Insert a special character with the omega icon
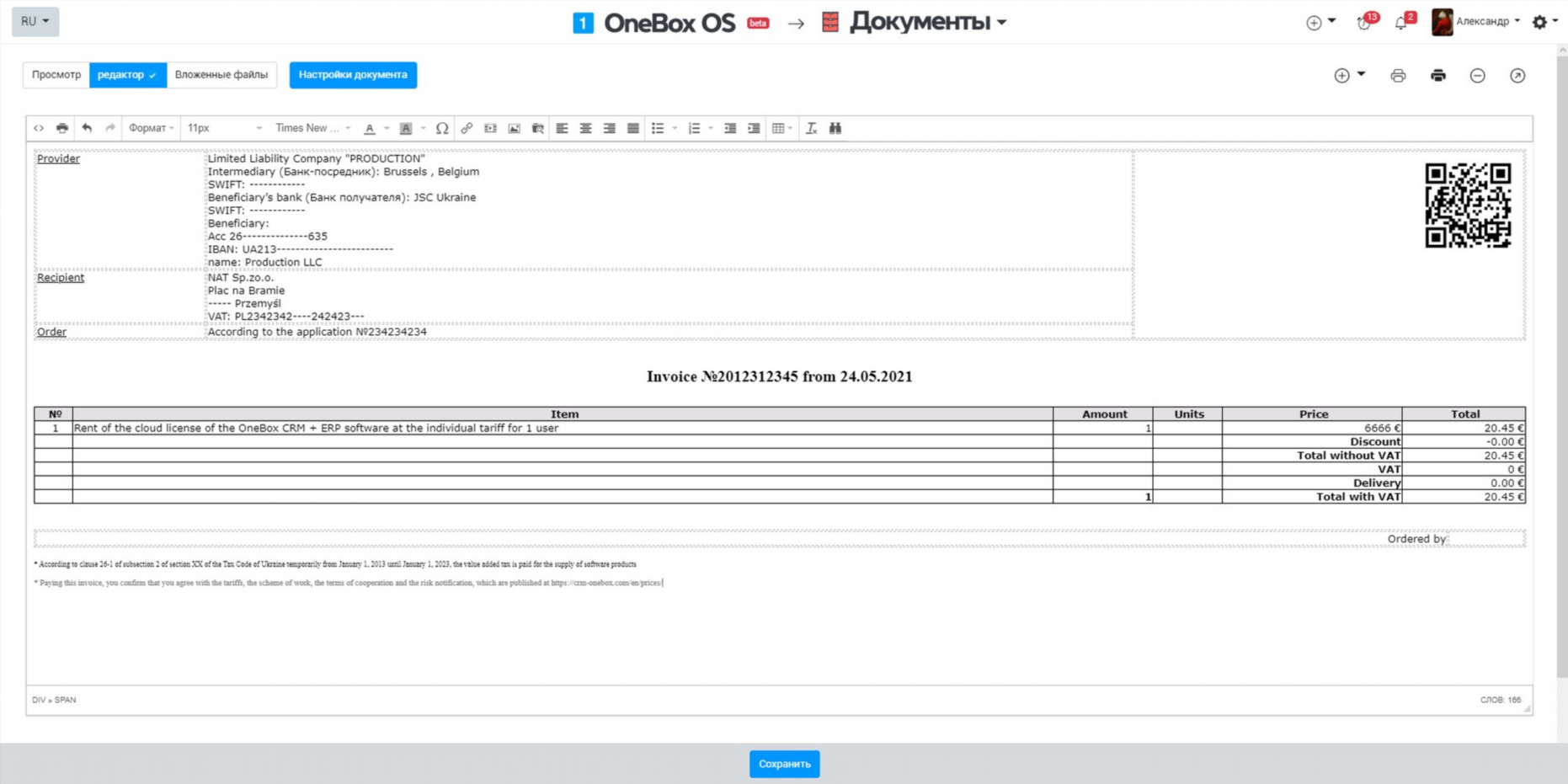 tap(441, 128)
